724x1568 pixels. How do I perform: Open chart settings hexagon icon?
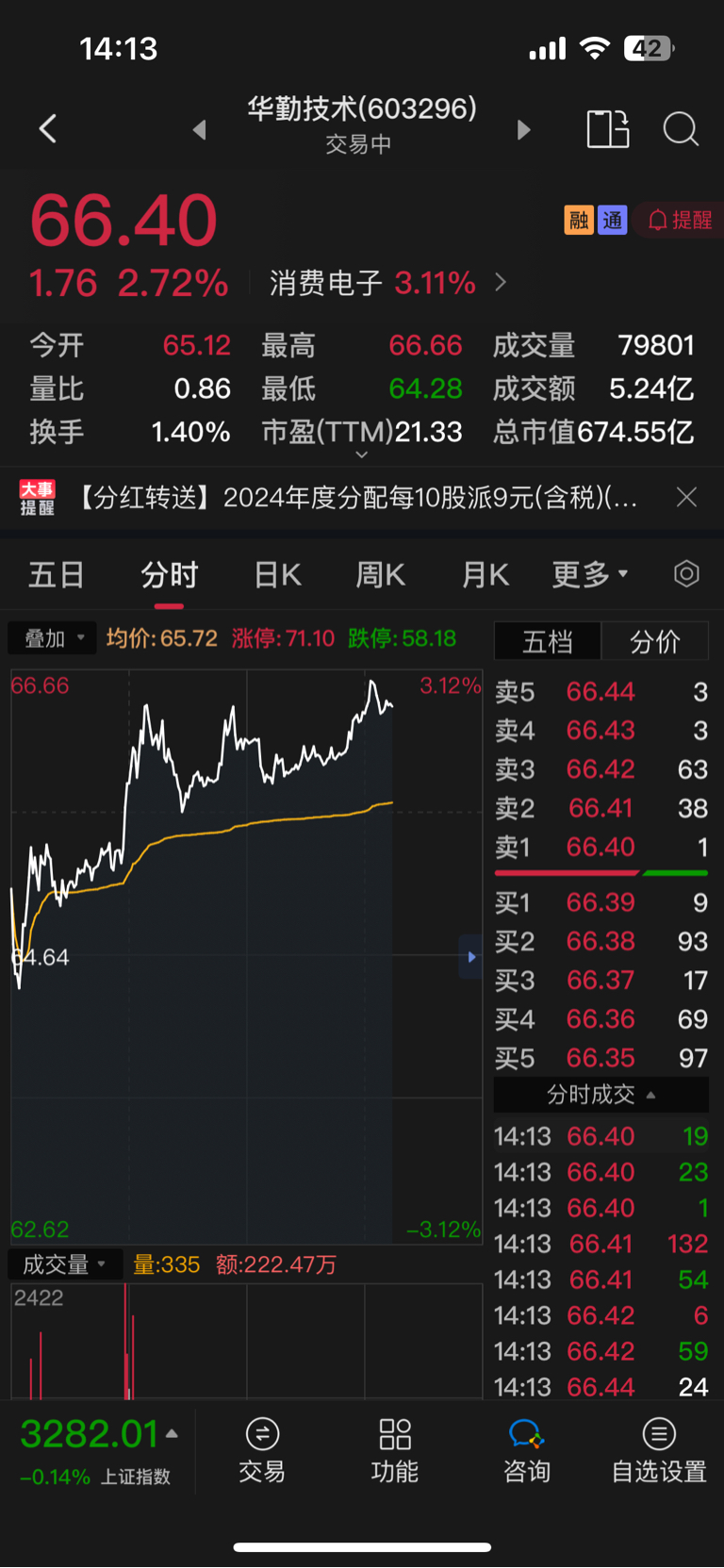(x=687, y=573)
